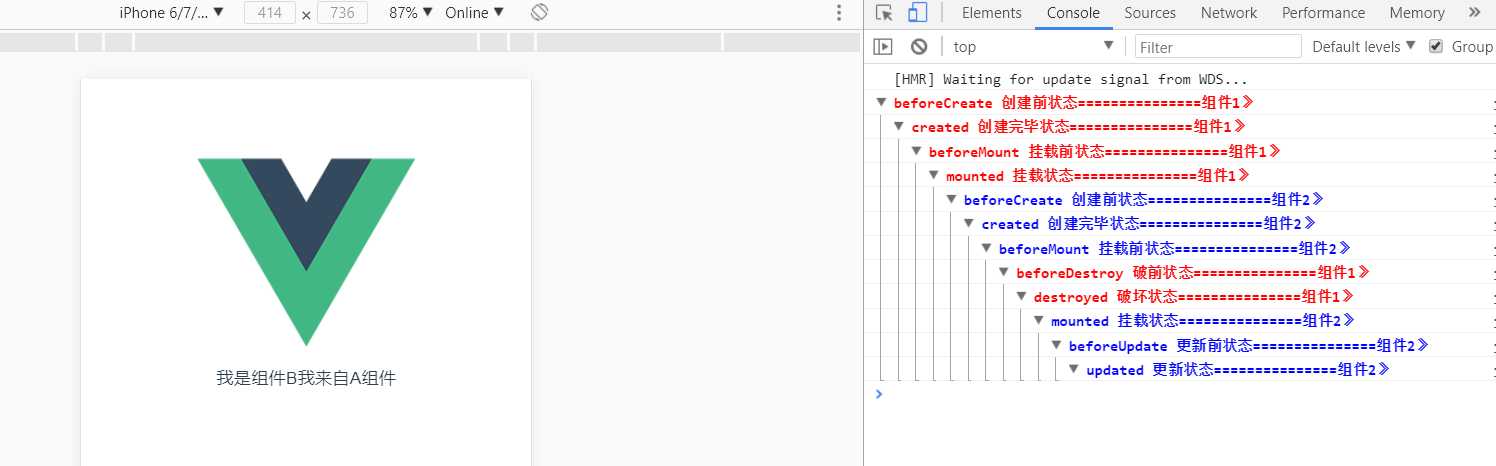Collapse the mounted 组件2 log group
1496x466 pixels.
pyautogui.click(x=1039, y=321)
